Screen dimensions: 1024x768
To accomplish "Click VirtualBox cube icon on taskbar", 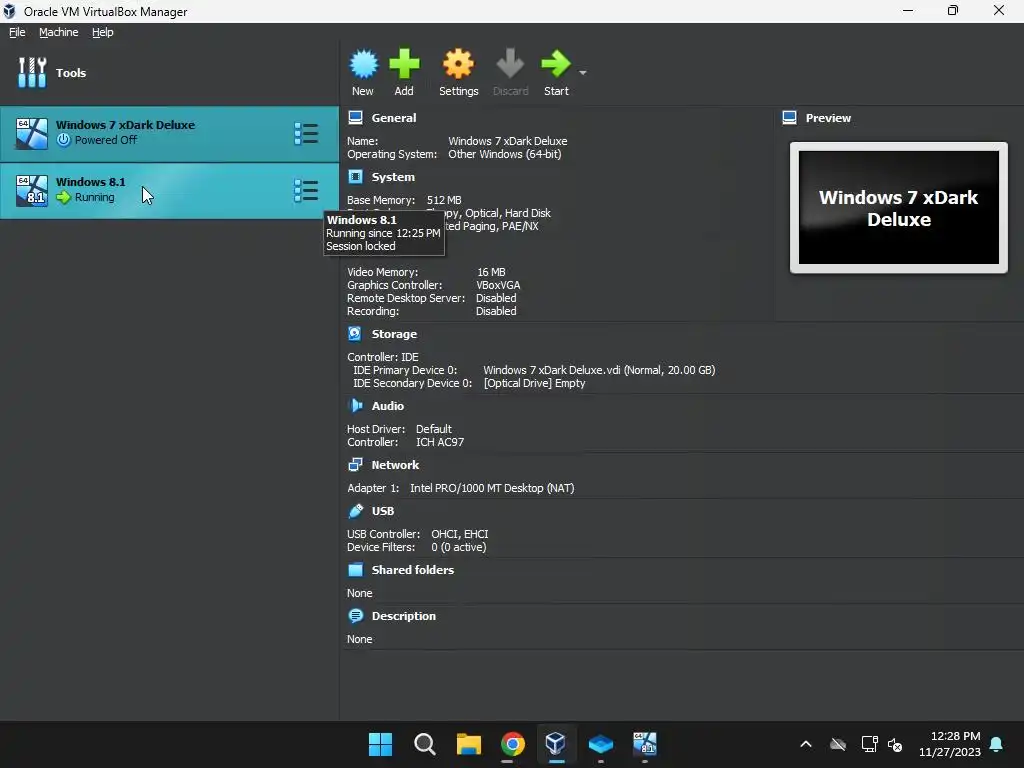I will (x=556, y=744).
